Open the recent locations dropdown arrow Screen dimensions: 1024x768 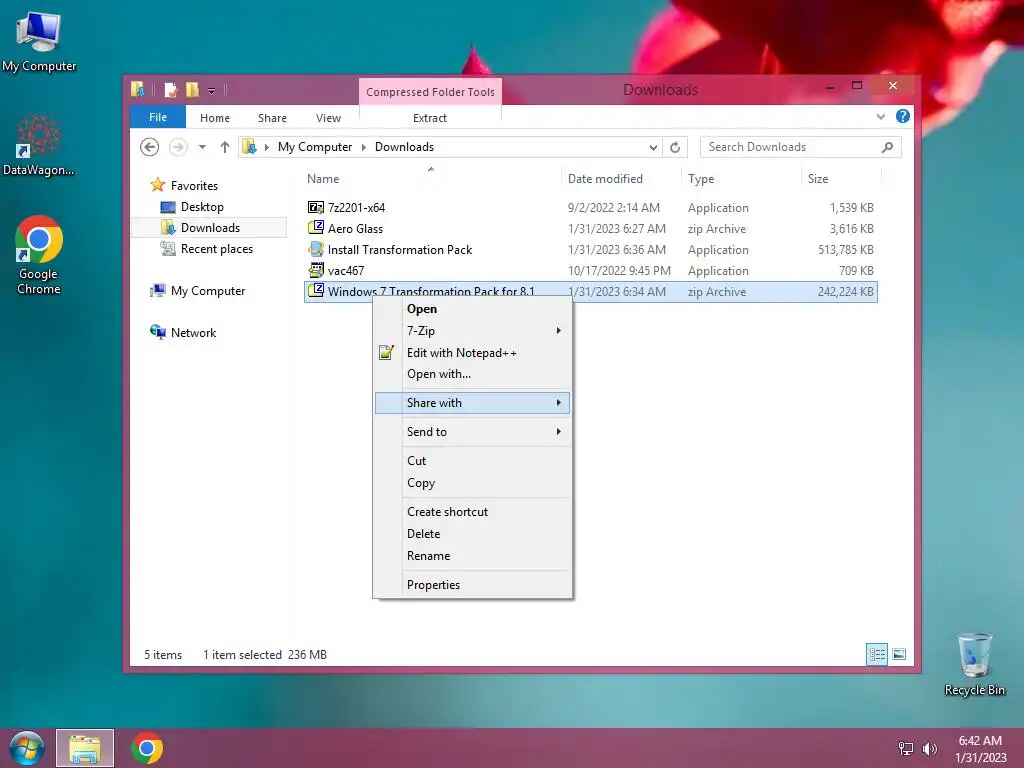202,147
